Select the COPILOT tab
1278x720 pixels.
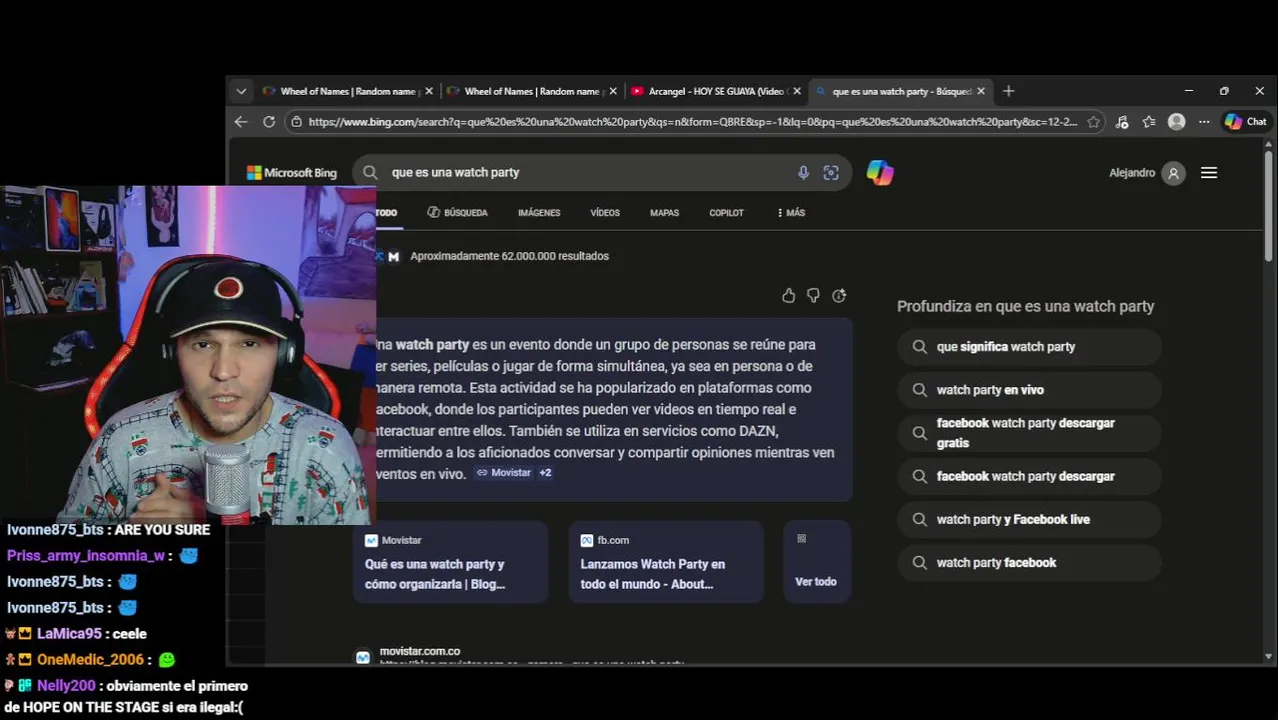point(726,213)
